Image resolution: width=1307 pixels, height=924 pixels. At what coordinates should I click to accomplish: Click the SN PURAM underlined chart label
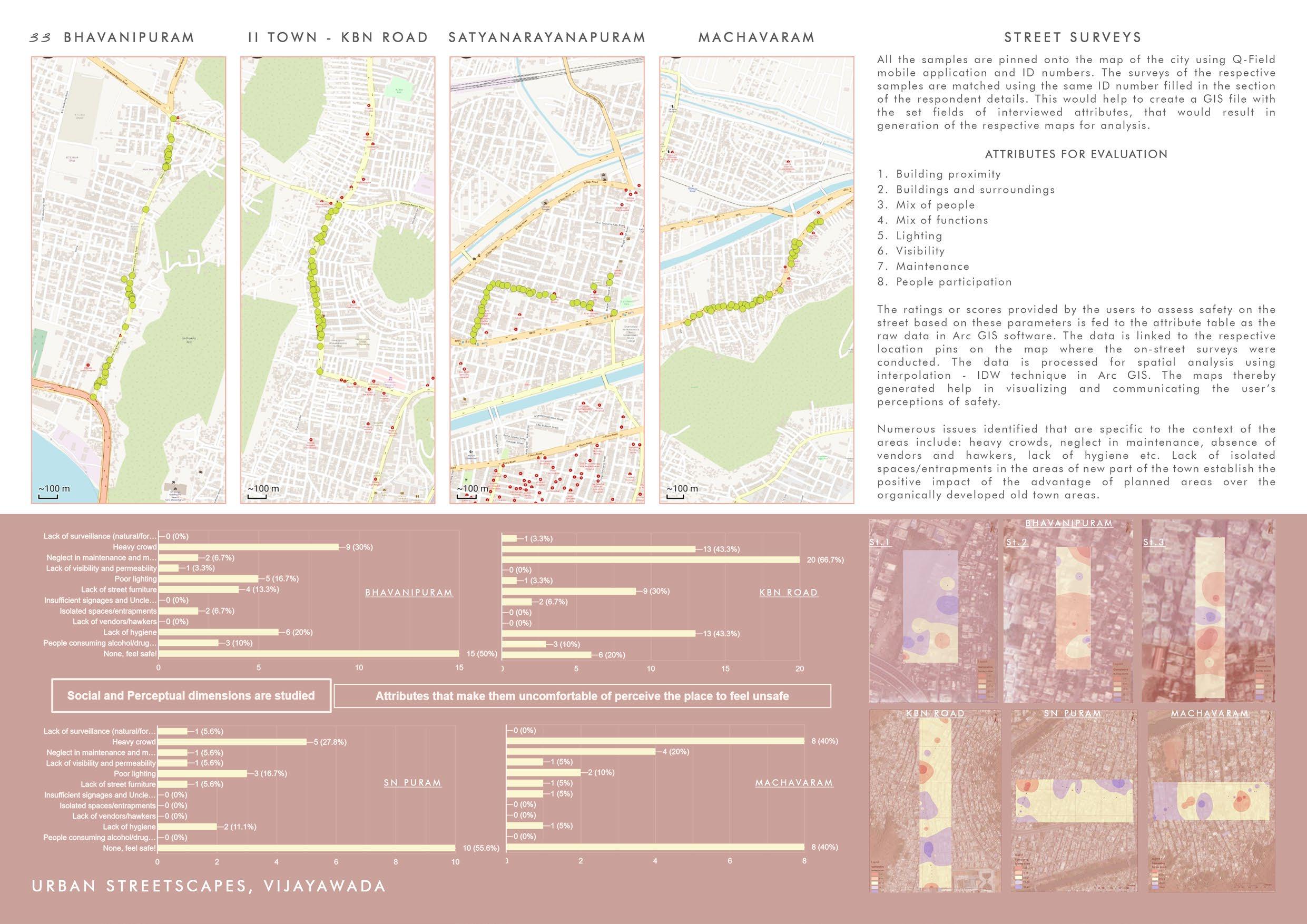pyautogui.click(x=412, y=783)
